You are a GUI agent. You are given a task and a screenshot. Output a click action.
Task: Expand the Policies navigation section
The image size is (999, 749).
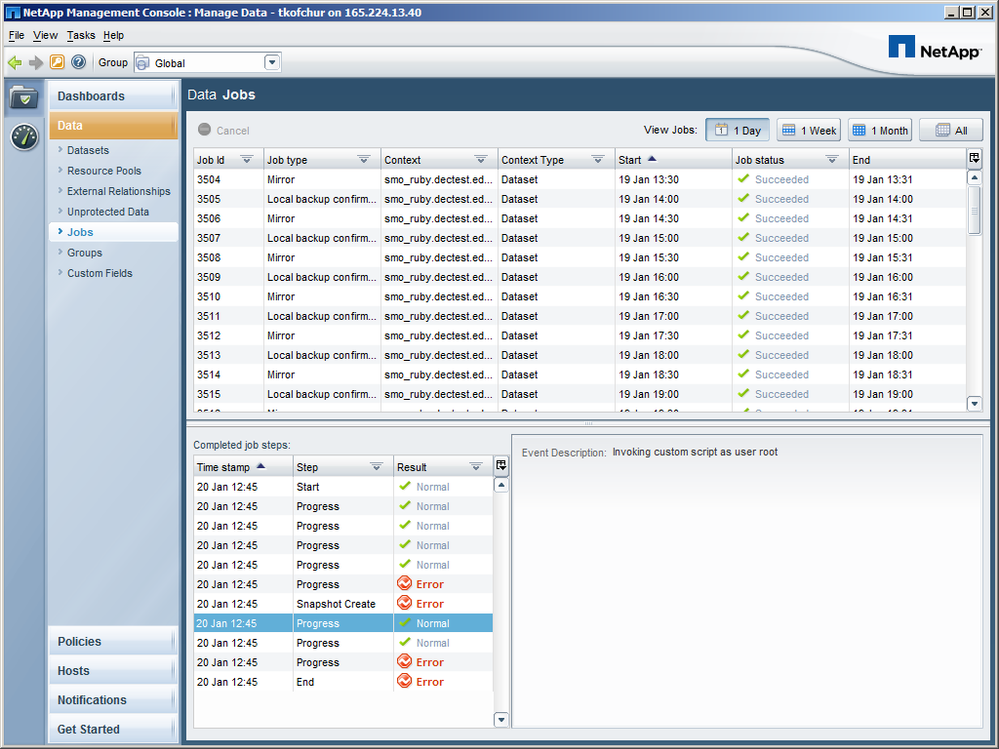pos(112,642)
